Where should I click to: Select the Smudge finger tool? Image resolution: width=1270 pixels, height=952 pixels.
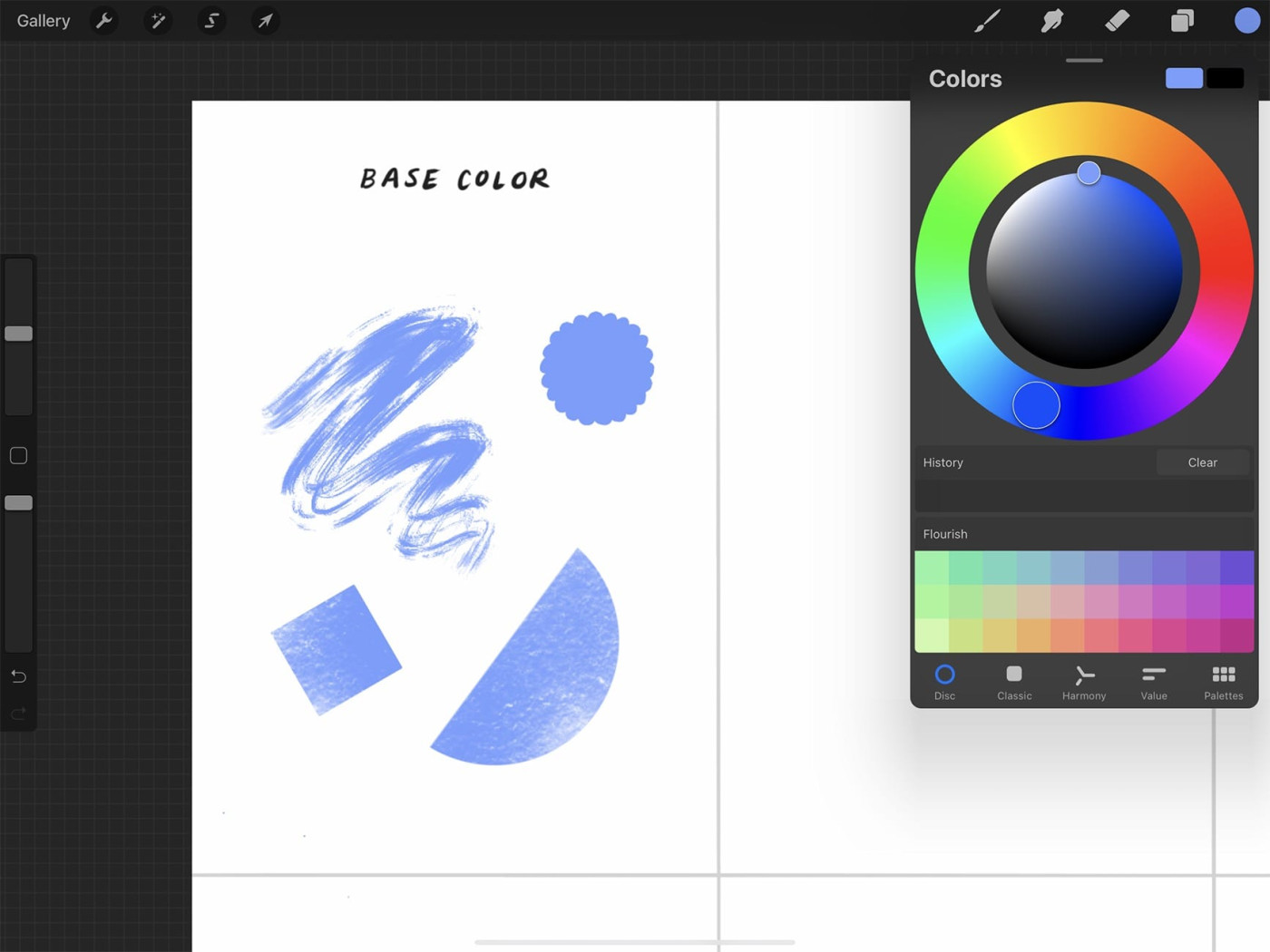click(x=1052, y=21)
